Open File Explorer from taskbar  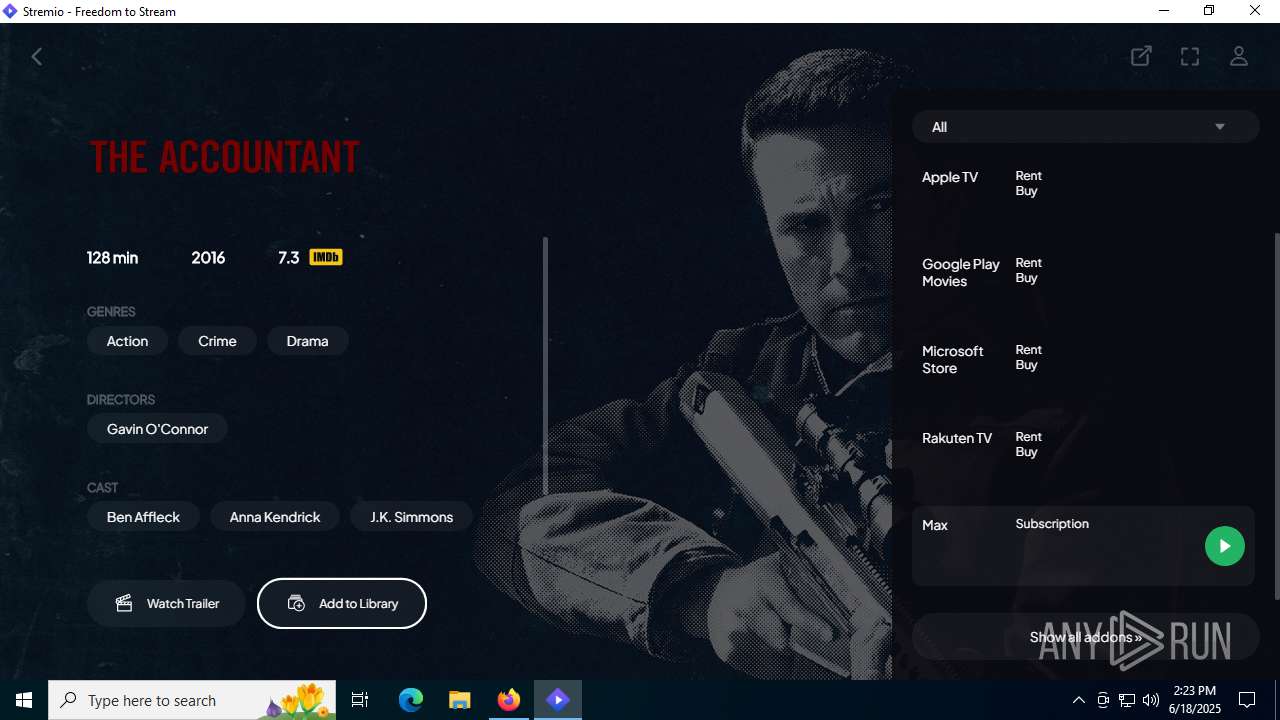(x=460, y=700)
